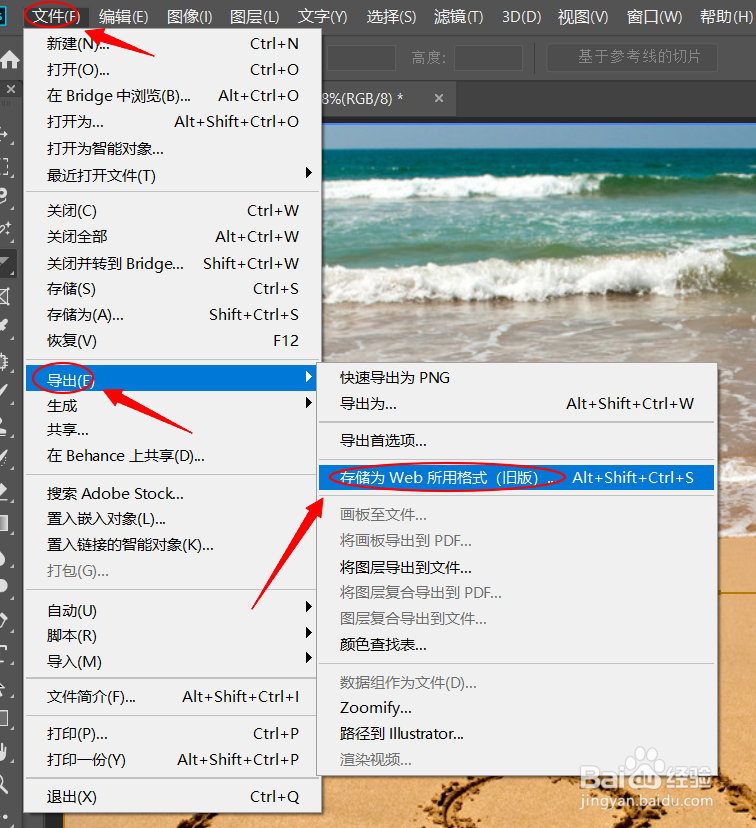Select 在 Bridge 中浏览(B)...
This screenshot has height=828, width=756.
tap(173, 96)
